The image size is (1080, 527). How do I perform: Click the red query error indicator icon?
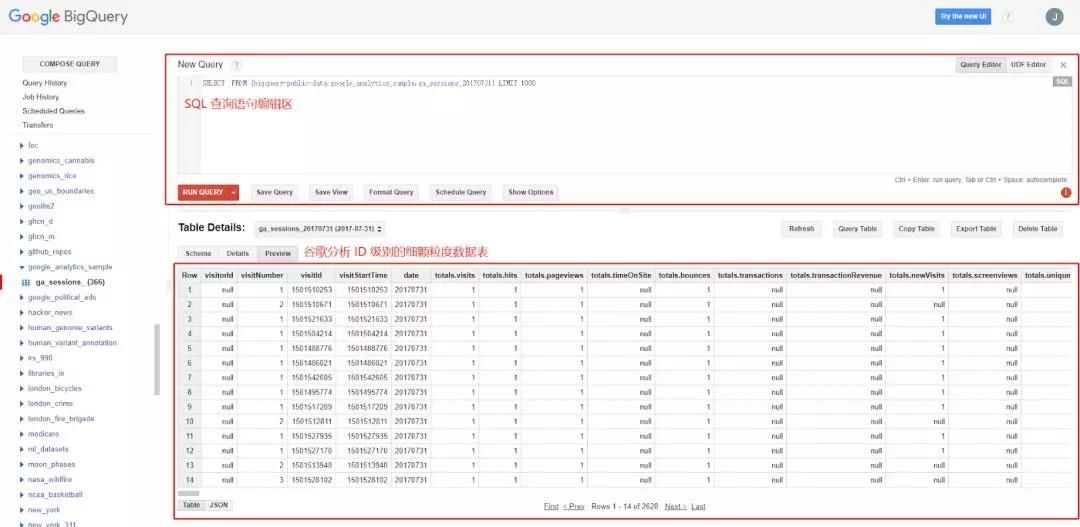coord(1066,192)
